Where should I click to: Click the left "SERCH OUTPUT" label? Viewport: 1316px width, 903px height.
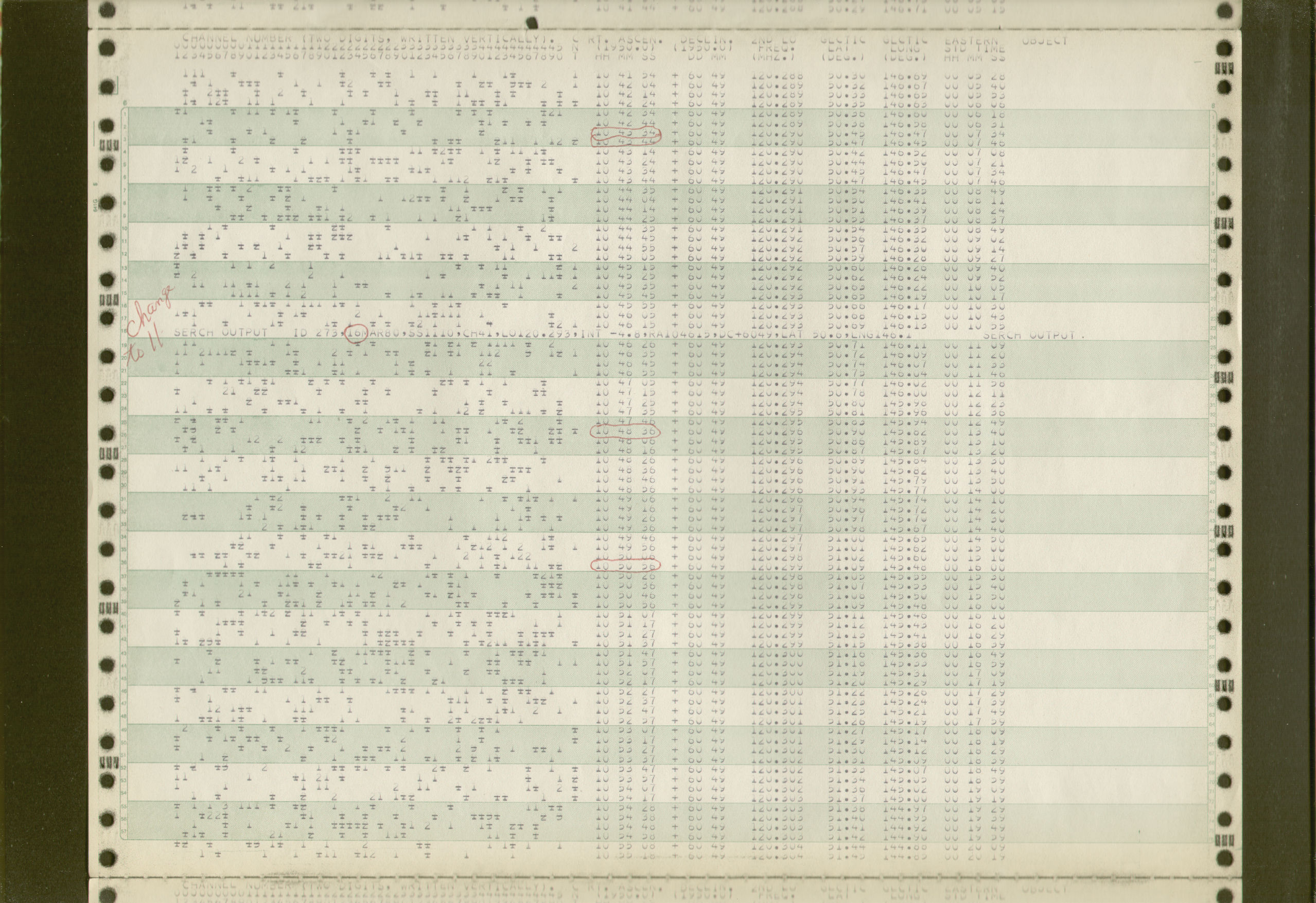coord(220,333)
